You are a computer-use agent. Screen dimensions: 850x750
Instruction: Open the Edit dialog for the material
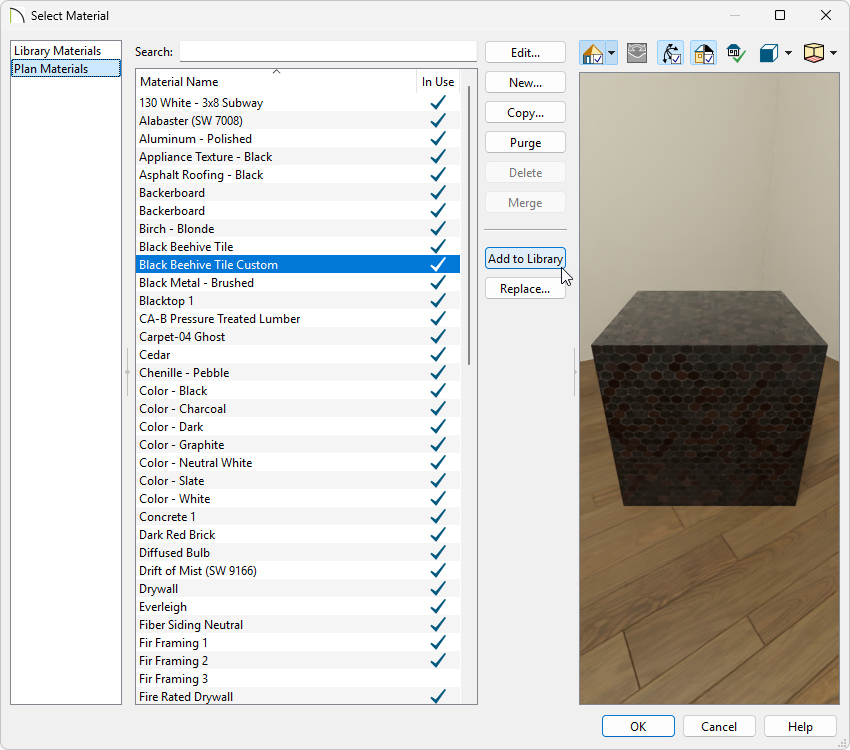(525, 52)
